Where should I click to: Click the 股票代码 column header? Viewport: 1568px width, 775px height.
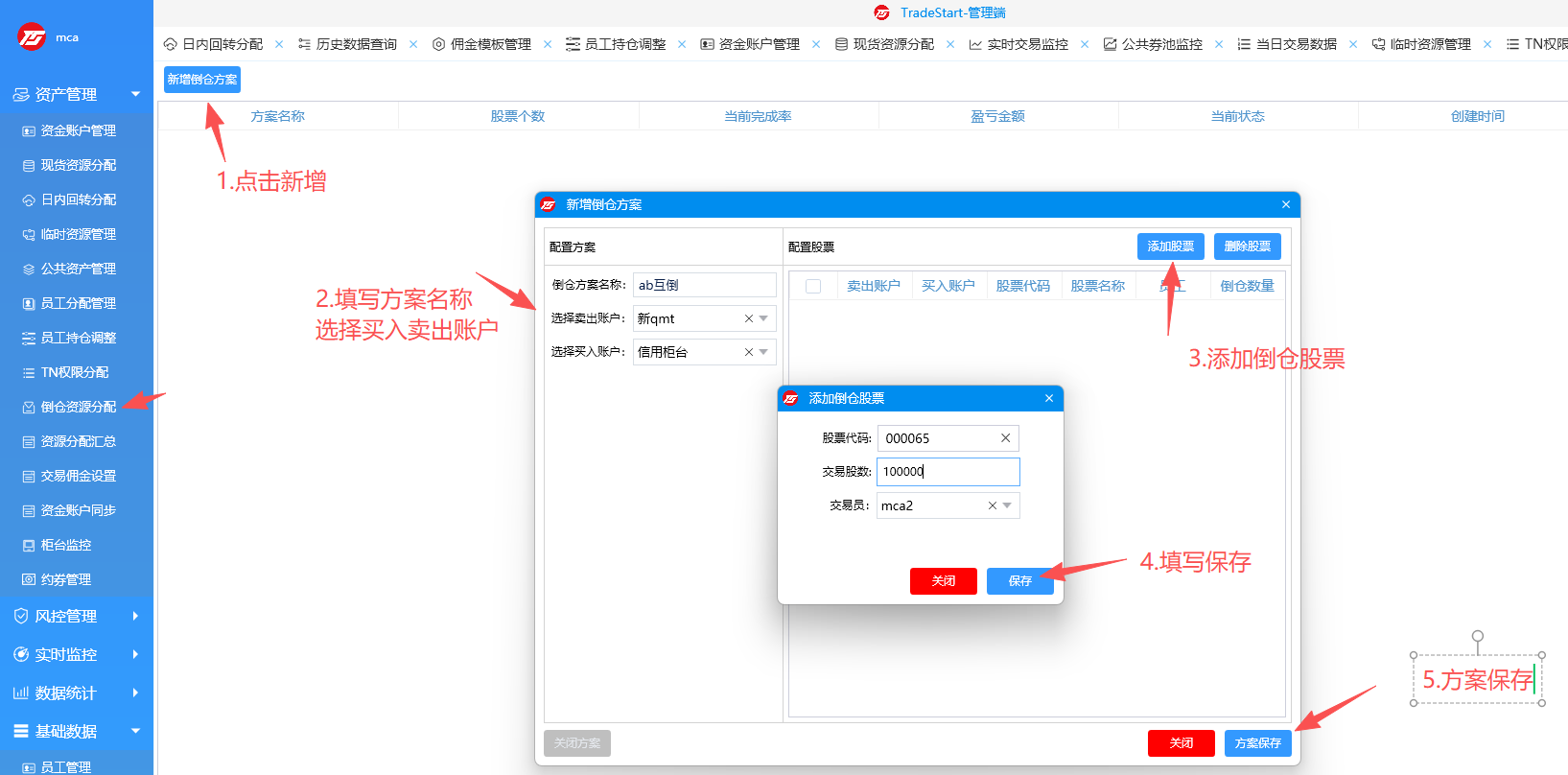coord(1023,286)
